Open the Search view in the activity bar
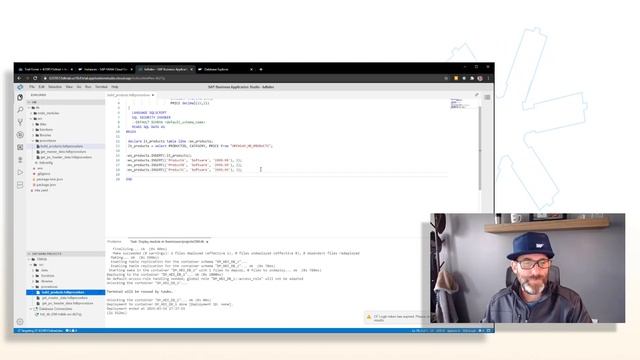The height and width of the screenshot is (360, 640). [20, 110]
